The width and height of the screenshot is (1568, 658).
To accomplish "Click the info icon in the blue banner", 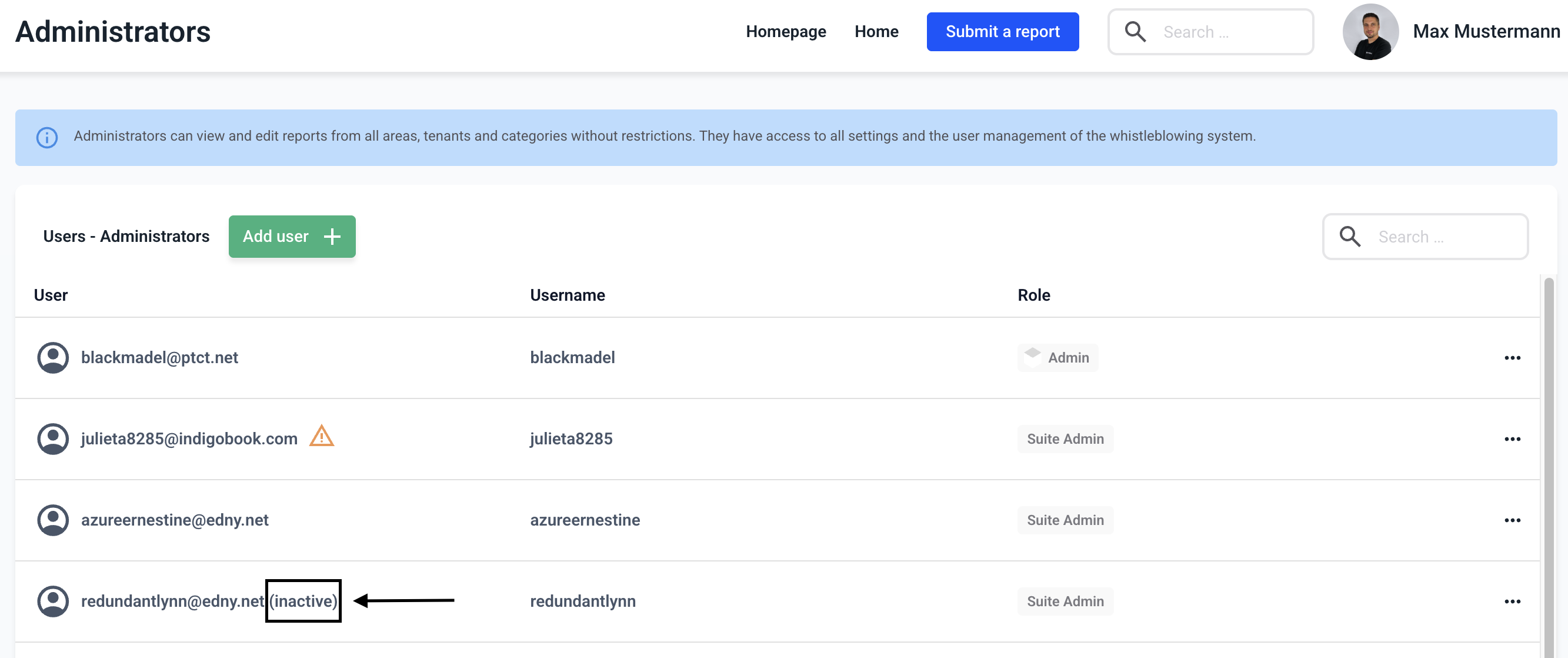I will point(47,137).
